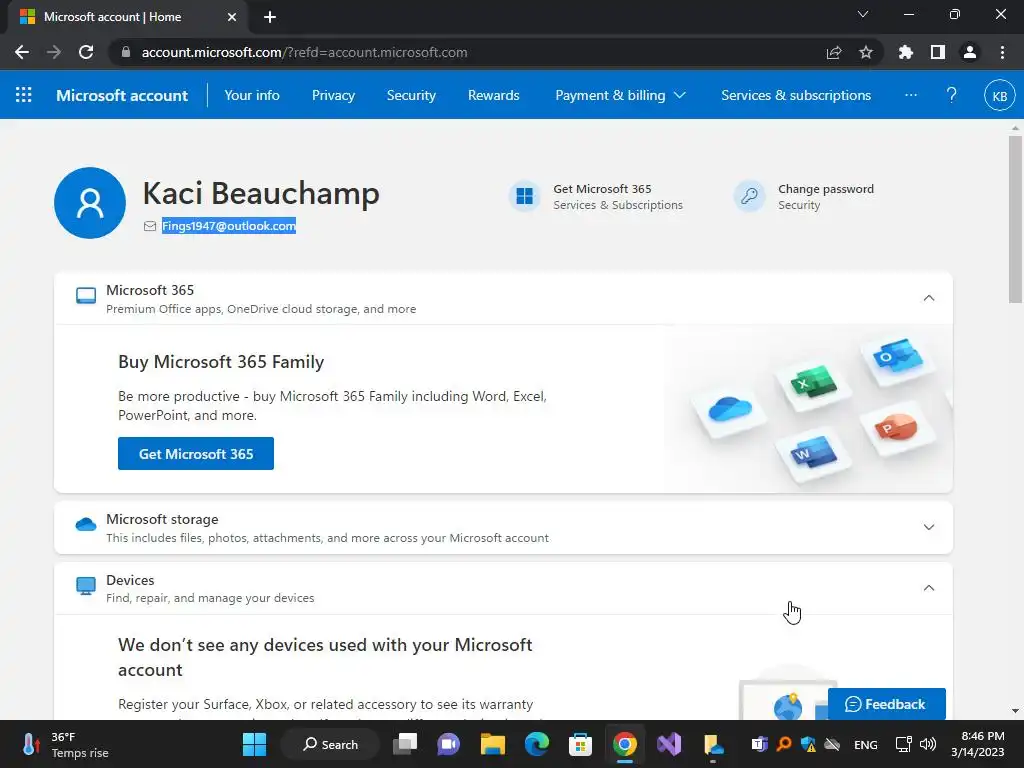Toggle the Chrome side panel icon
The height and width of the screenshot is (768, 1024).
(938, 52)
